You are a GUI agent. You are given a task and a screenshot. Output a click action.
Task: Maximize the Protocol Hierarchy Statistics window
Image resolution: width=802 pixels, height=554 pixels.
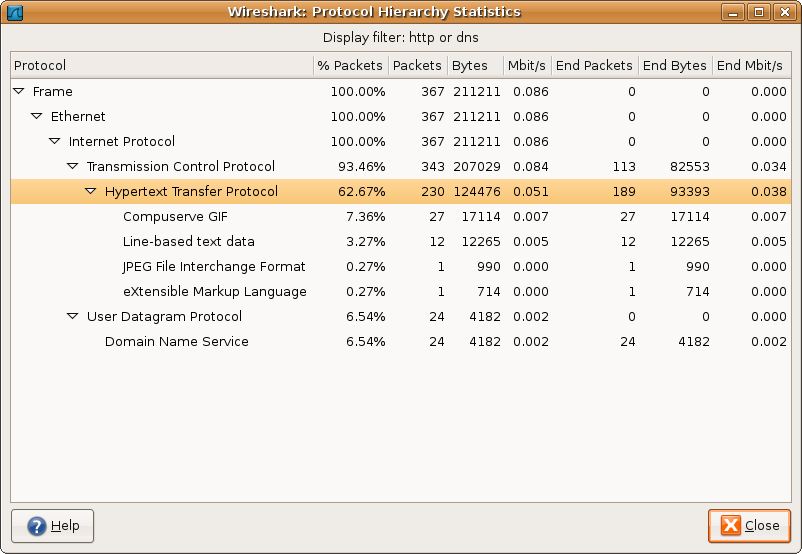coord(761,12)
